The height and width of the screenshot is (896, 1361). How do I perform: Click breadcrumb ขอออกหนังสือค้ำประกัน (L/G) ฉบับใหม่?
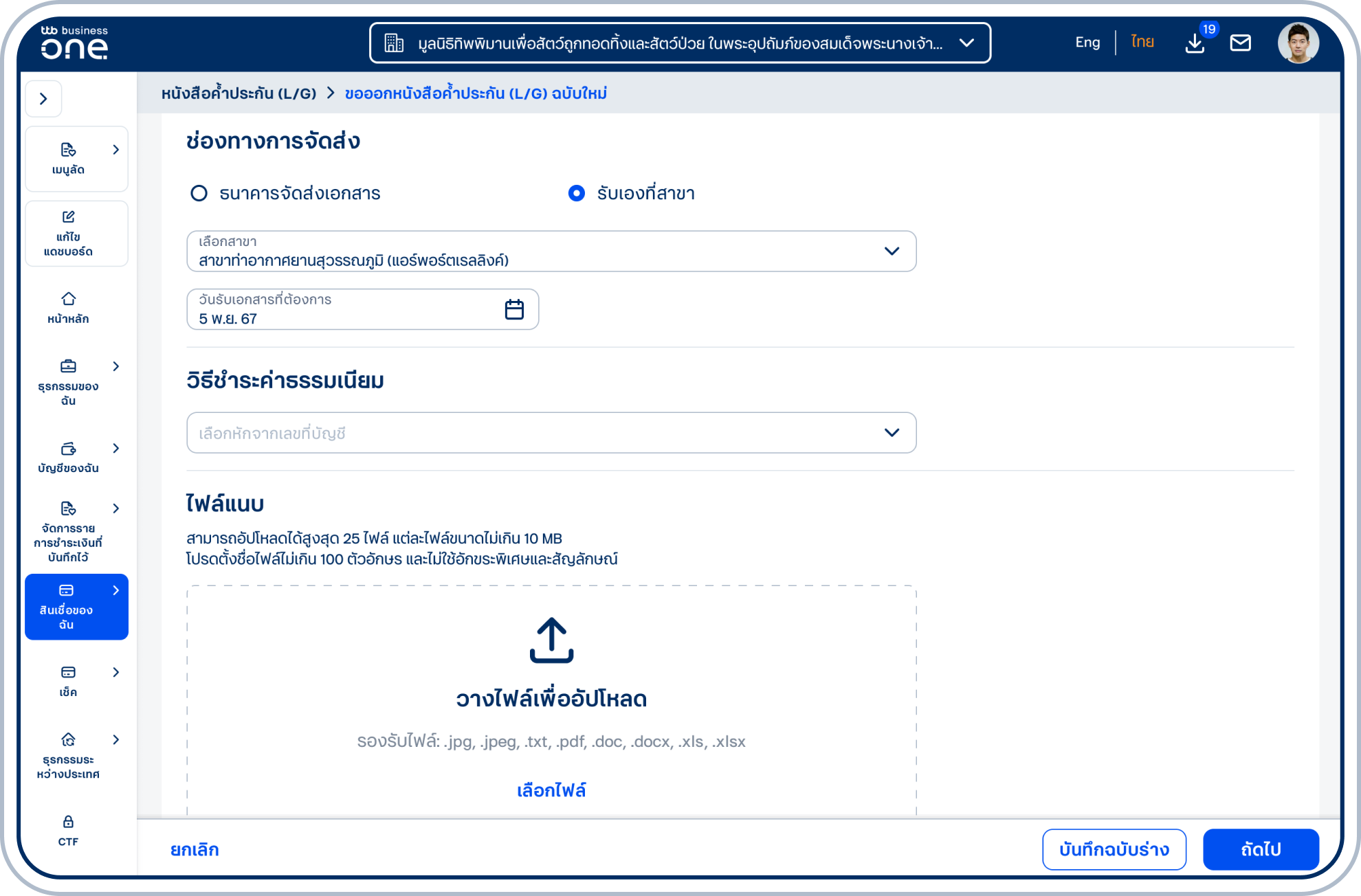tap(476, 93)
